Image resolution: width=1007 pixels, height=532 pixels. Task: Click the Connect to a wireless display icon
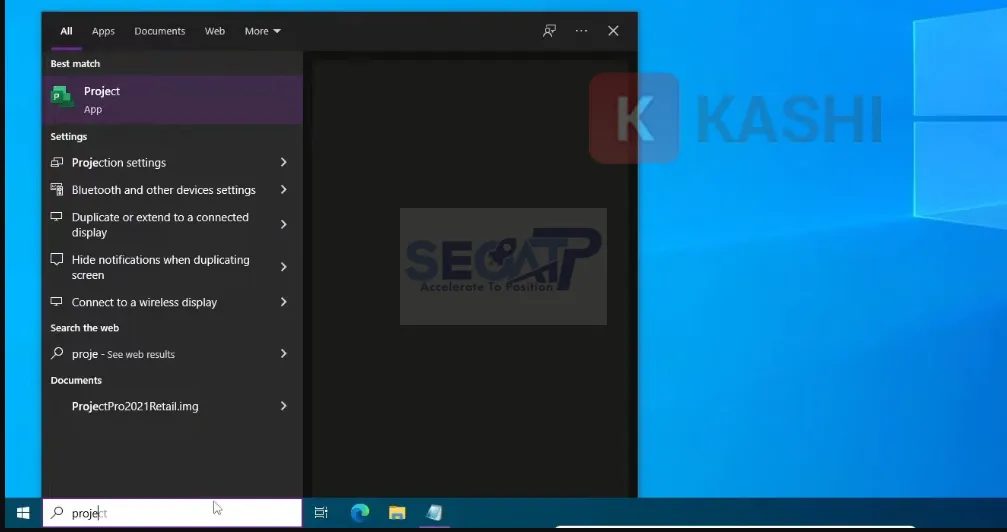(x=57, y=301)
